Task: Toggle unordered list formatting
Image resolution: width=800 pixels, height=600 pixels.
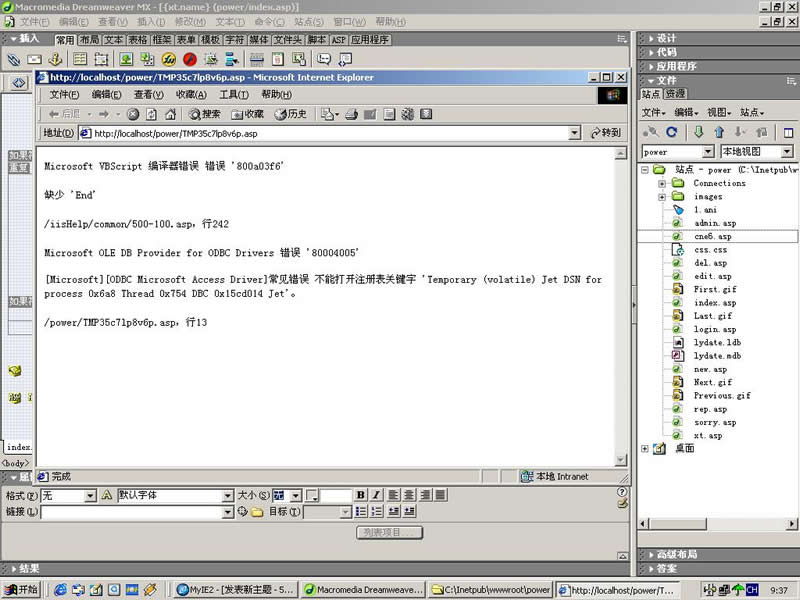Action: click(361, 511)
